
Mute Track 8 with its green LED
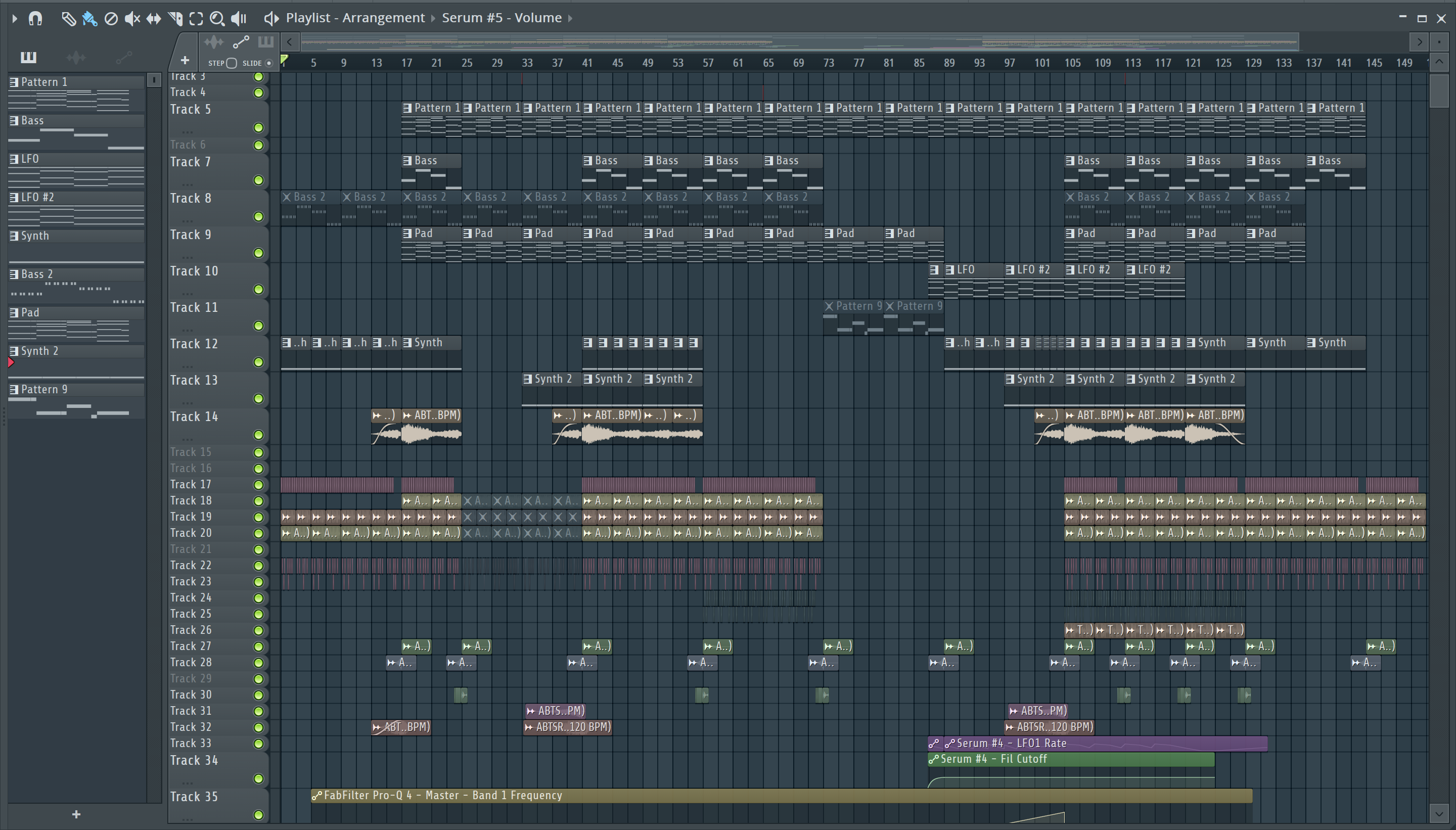tap(258, 217)
